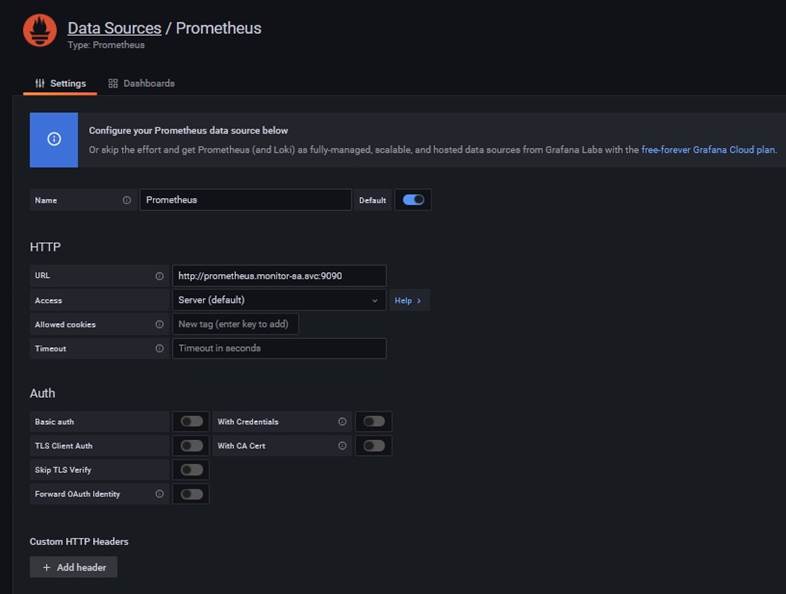Expand the Access Help section

tap(408, 300)
